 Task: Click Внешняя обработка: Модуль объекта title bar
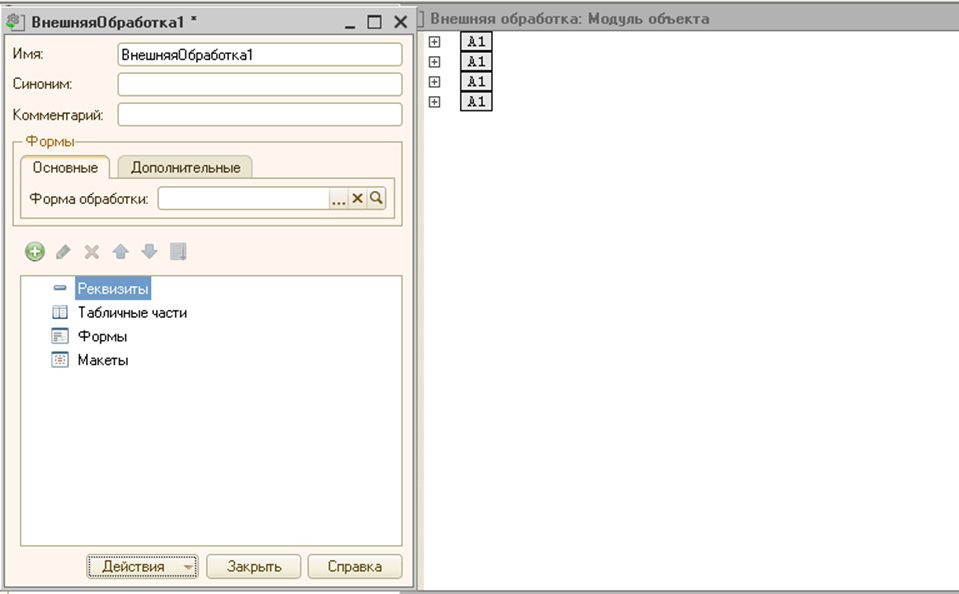coord(688,18)
